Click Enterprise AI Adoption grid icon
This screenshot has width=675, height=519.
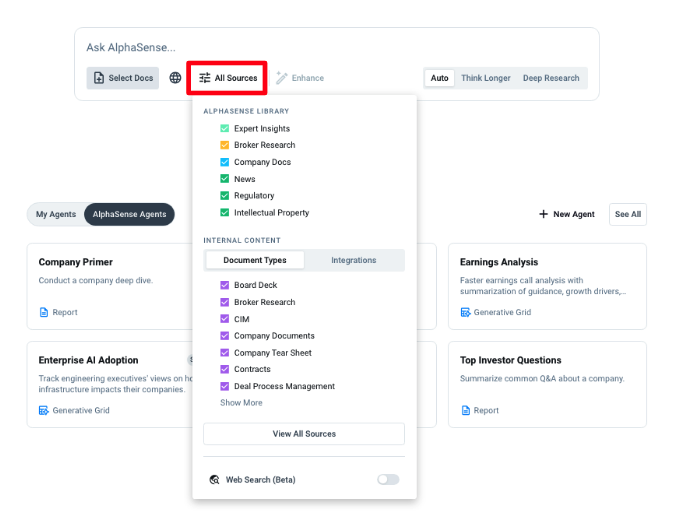44,410
